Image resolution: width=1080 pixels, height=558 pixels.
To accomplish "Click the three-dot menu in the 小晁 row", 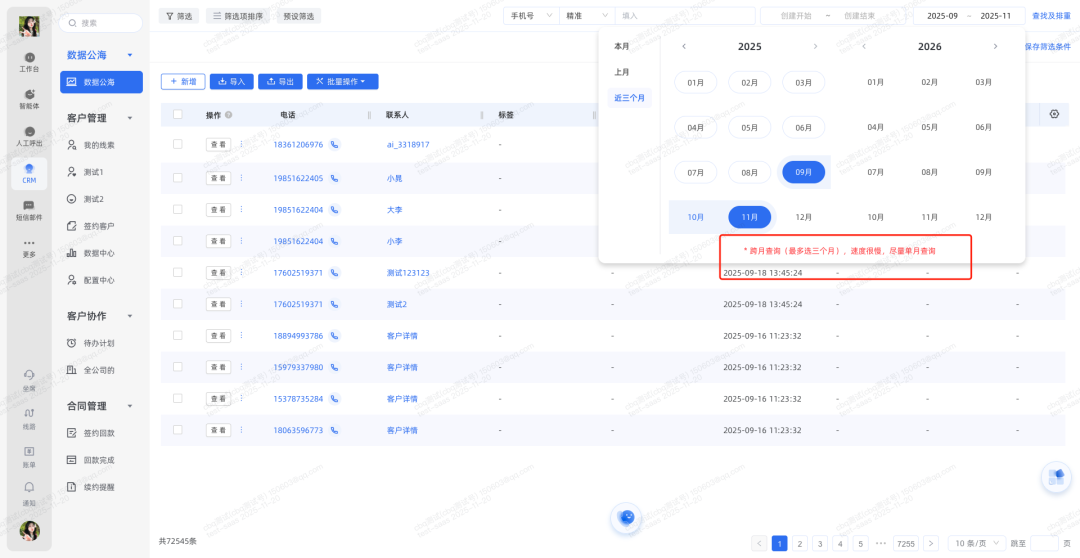I will click(x=241, y=178).
